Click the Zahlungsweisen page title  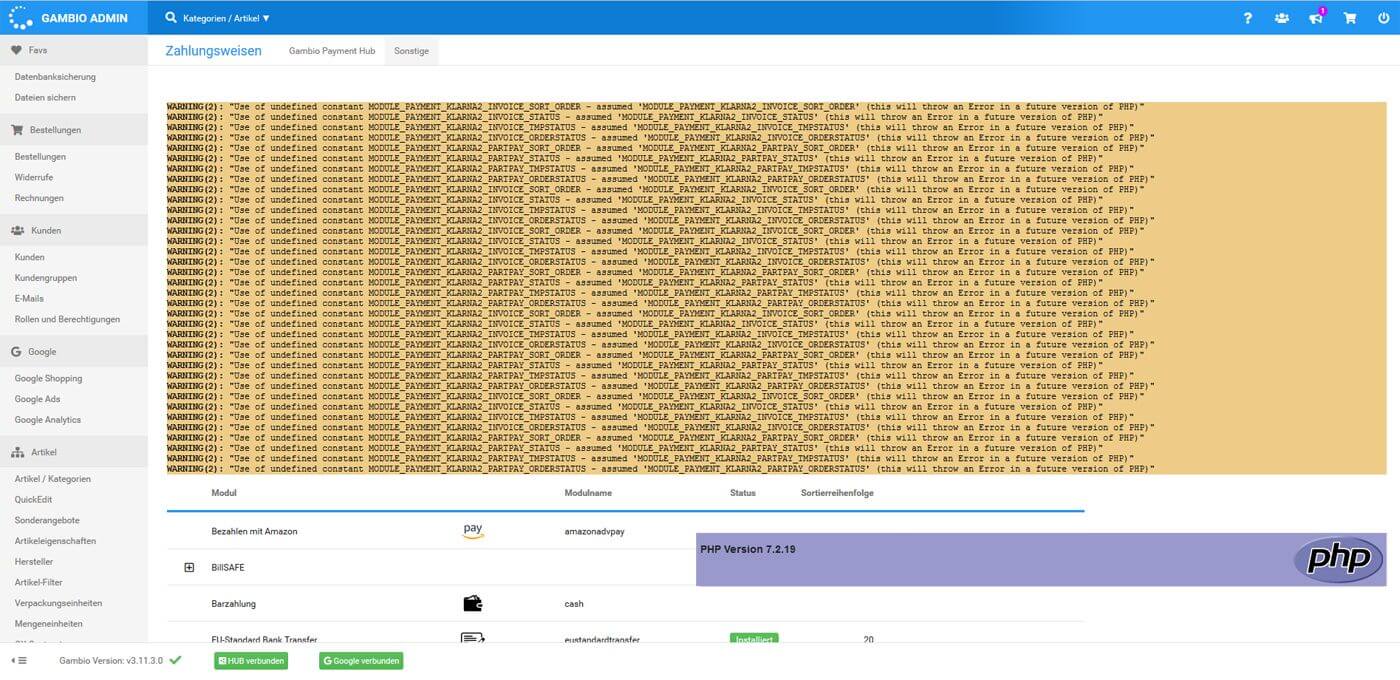point(213,51)
